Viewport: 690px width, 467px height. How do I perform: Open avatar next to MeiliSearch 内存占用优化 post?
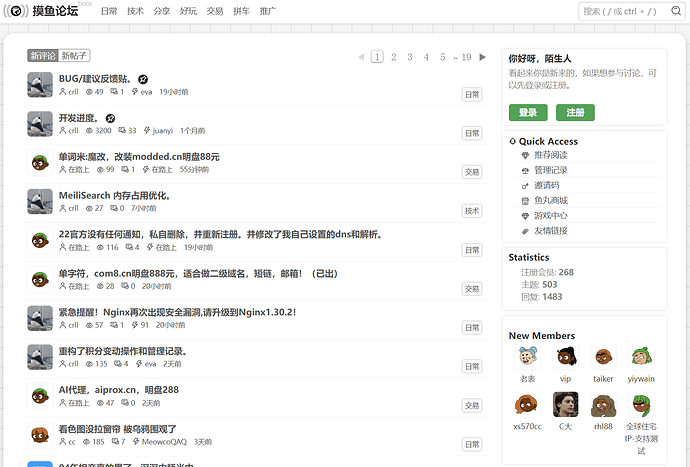40,202
